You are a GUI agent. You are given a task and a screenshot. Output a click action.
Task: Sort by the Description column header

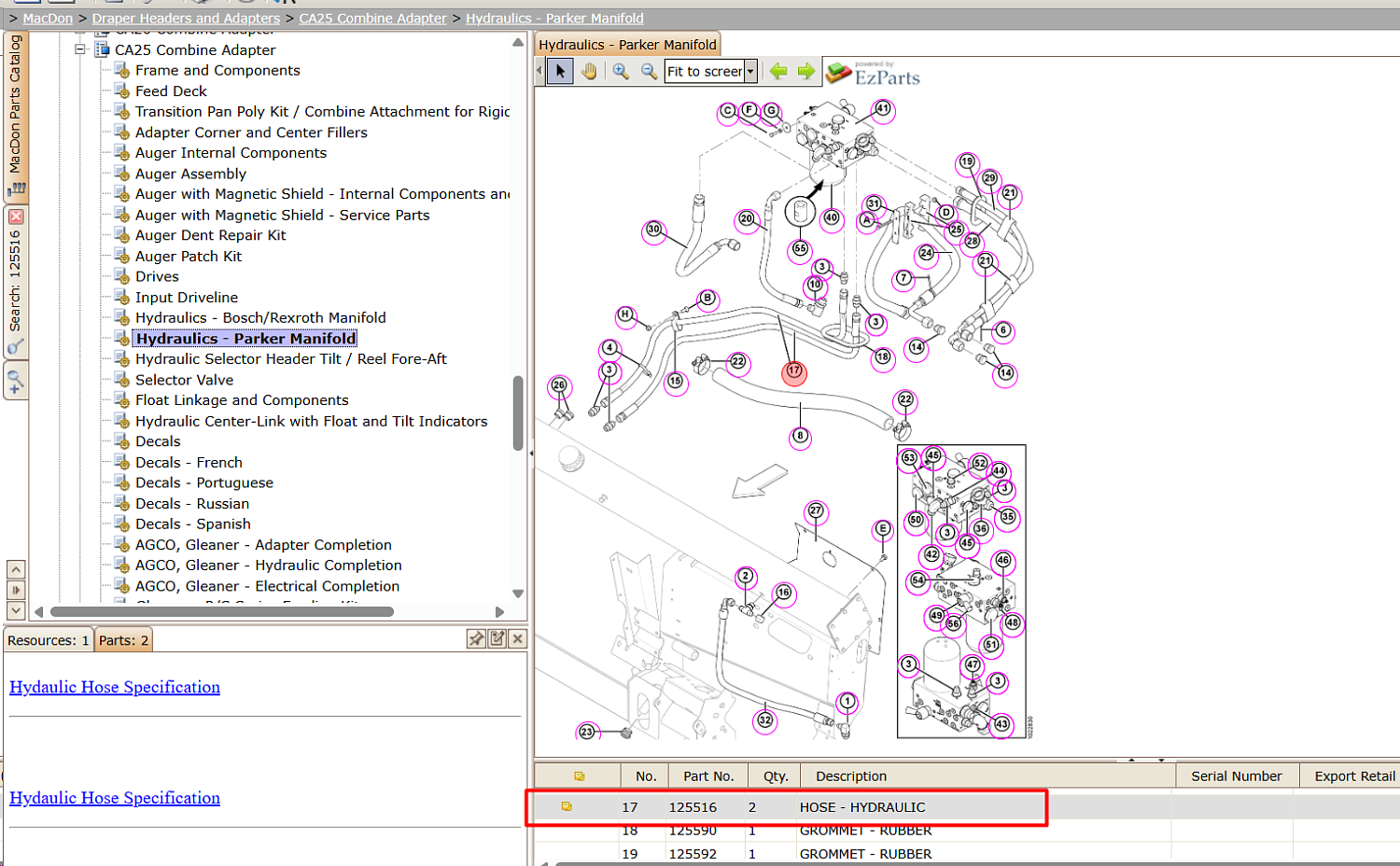pyautogui.click(x=986, y=775)
